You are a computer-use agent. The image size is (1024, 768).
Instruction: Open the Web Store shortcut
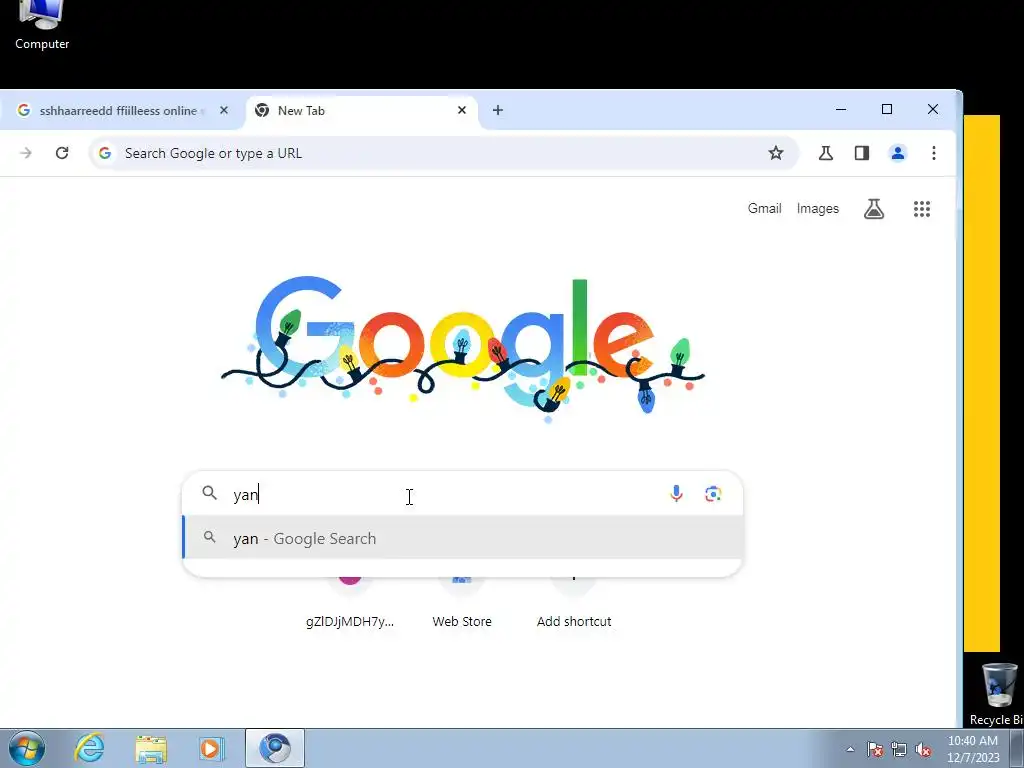[462, 601]
